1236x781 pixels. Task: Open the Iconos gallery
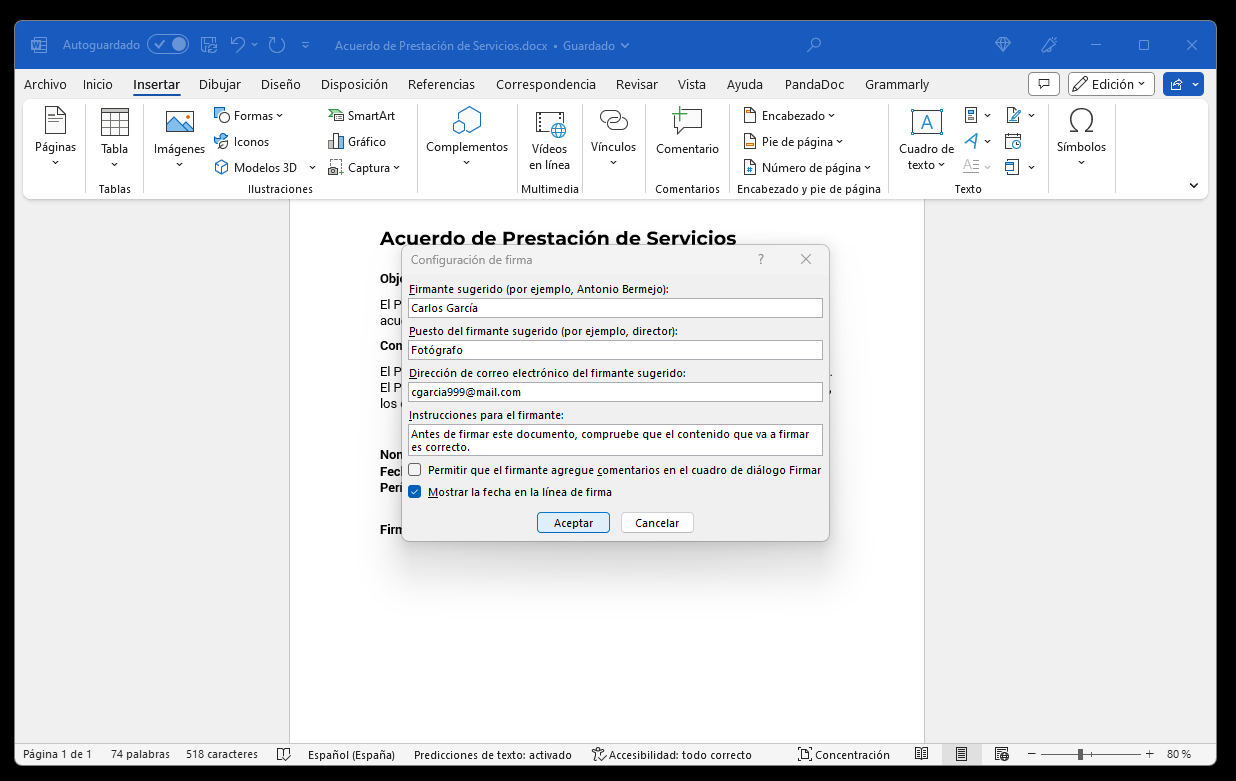coord(241,142)
